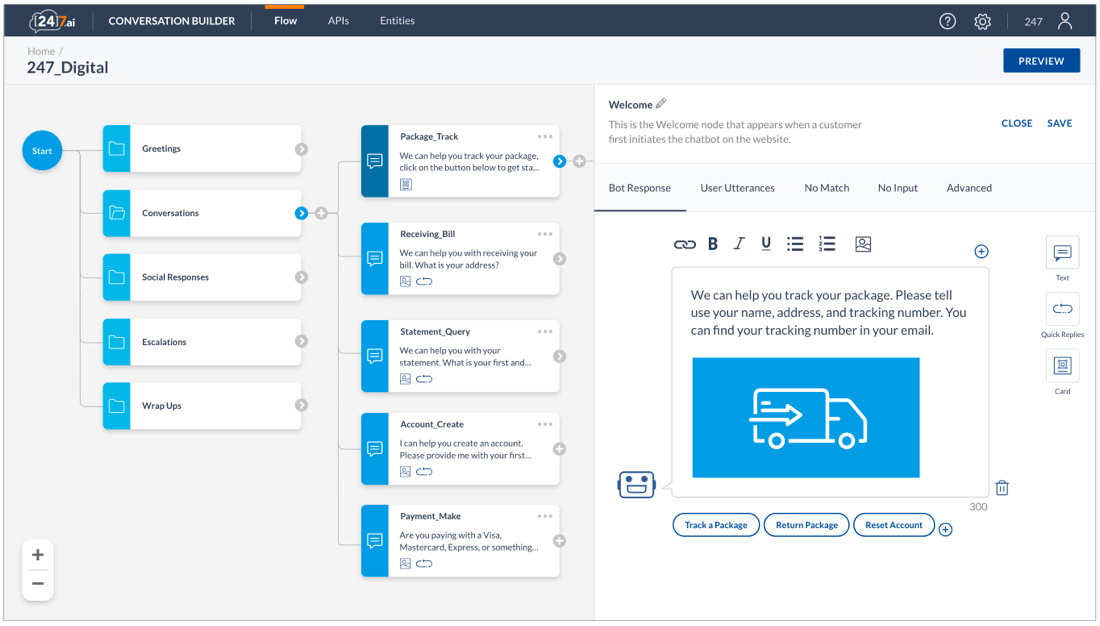The width and height of the screenshot is (1100, 626).
Task: Add a Quick Replies element
Action: pyautogui.click(x=1062, y=309)
